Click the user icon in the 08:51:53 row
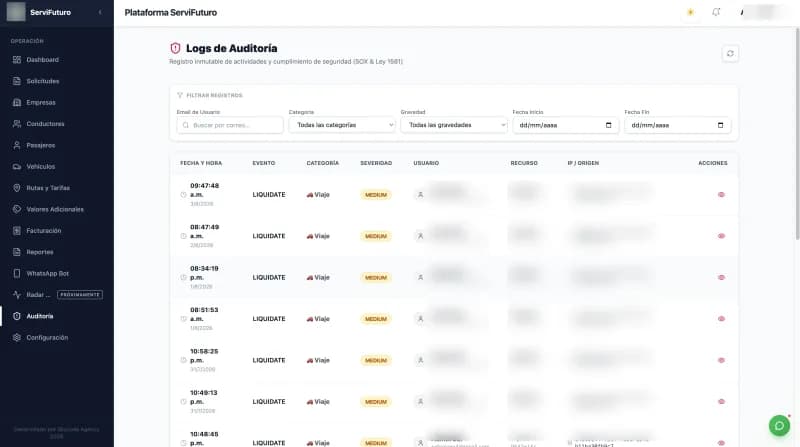Screen dimensions: 800x447 [420, 319]
